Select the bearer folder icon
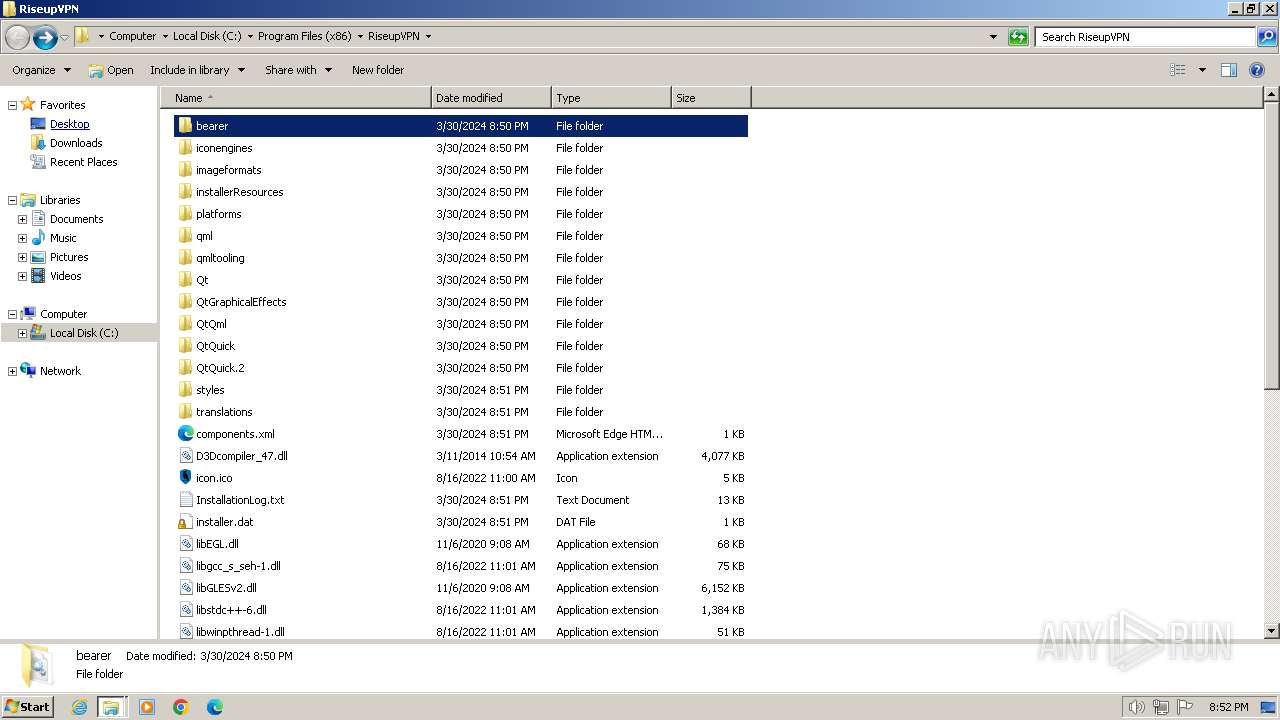Screen dimensions: 1280x720 (185, 126)
